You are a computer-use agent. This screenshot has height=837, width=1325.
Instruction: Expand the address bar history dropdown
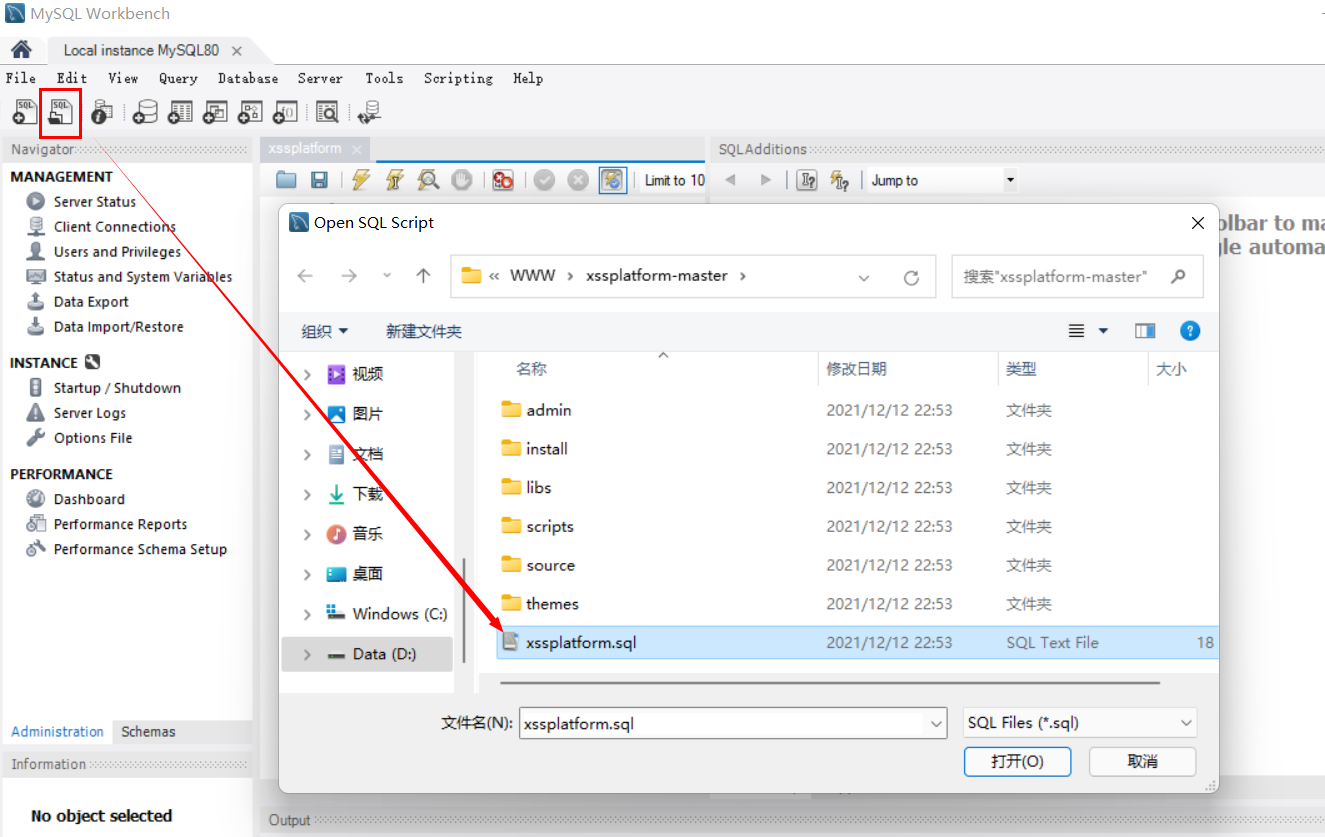coord(864,278)
